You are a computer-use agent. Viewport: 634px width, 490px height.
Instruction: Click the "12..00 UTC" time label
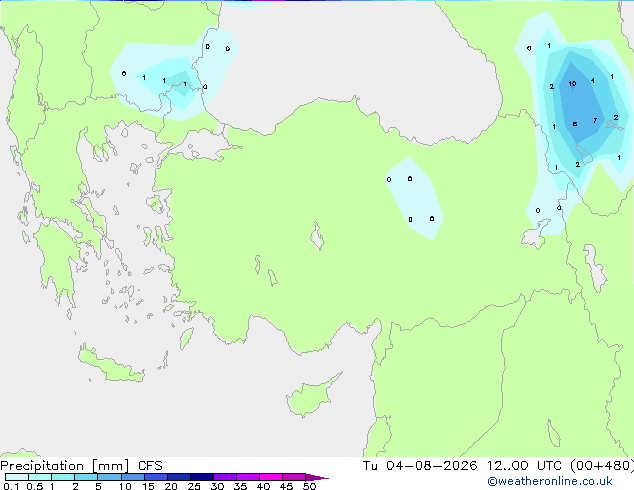click(x=524, y=466)
